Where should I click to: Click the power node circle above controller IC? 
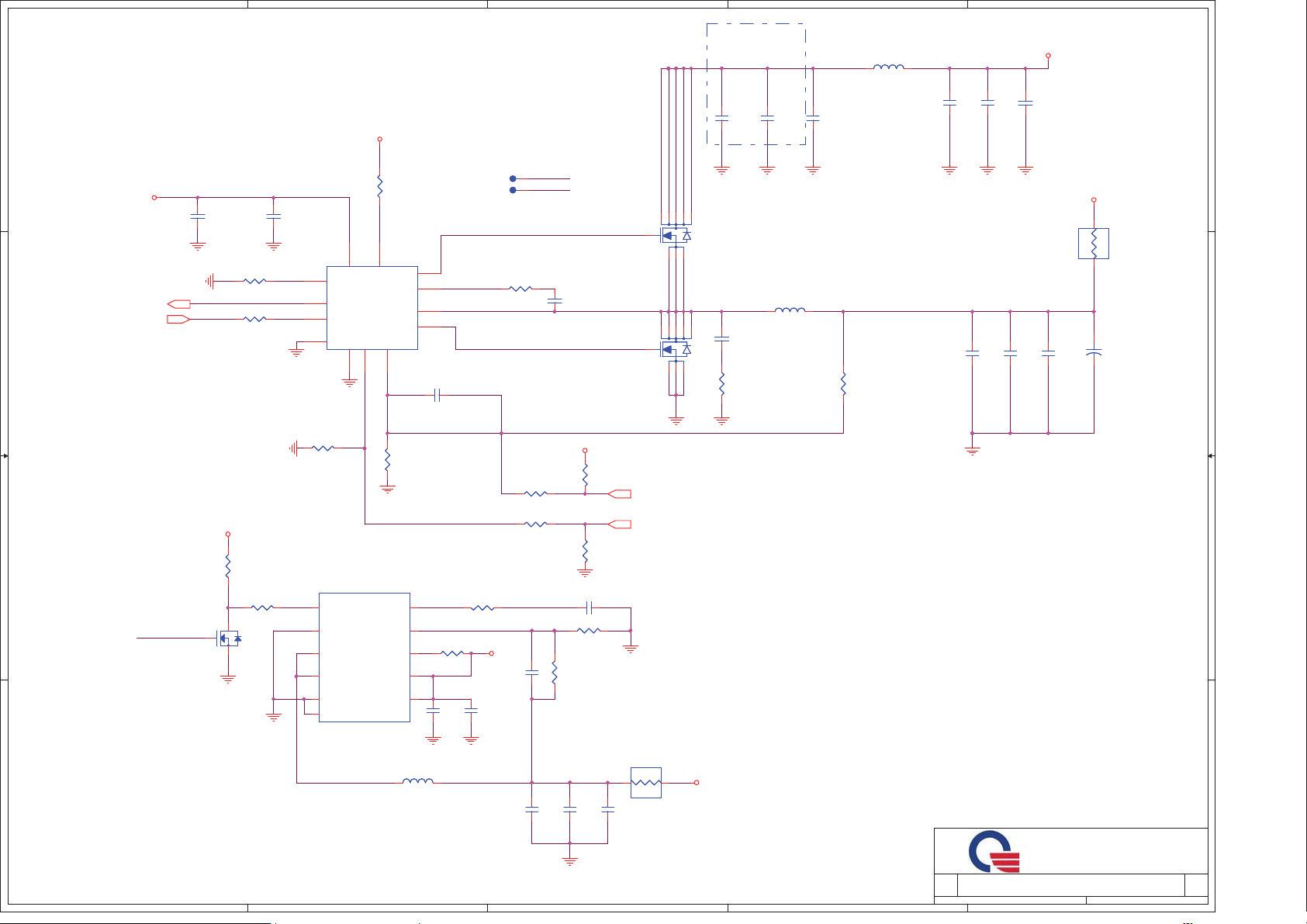coord(380,140)
